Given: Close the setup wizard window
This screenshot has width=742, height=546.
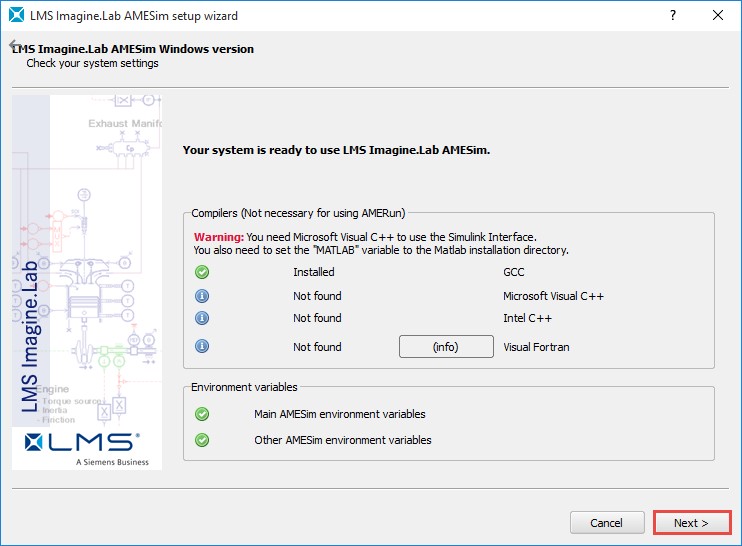Looking at the screenshot, I should click(718, 16).
